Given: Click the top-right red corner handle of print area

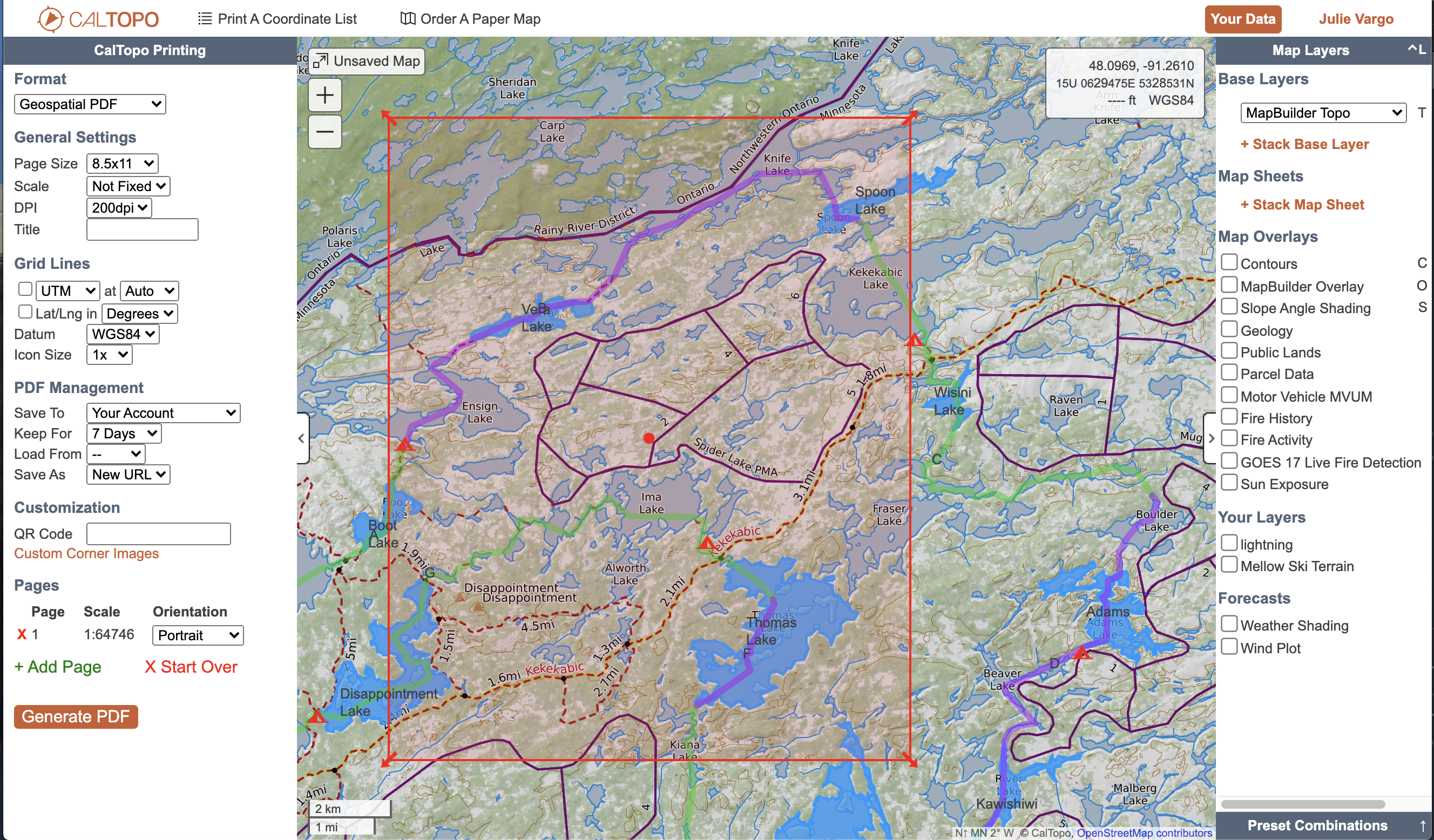Looking at the screenshot, I should (x=910, y=118).
